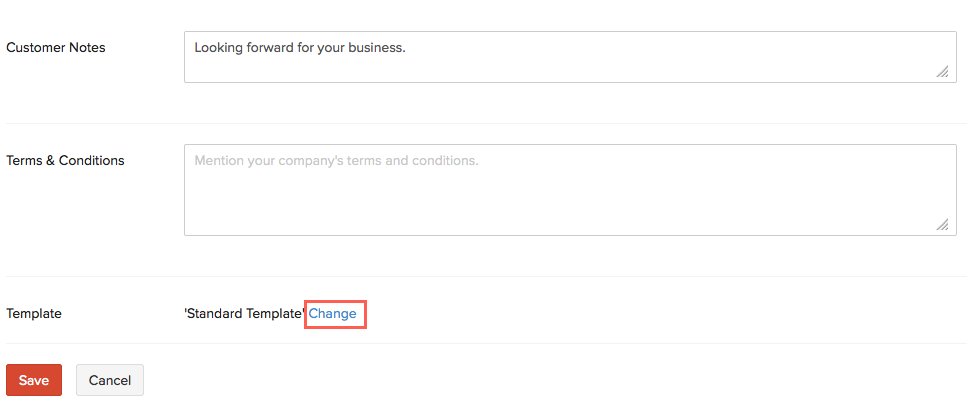Click the Customer Notes field label
The height and width of the screenshot is (404, 967).
pyautogui.click(x=56, y=47)
